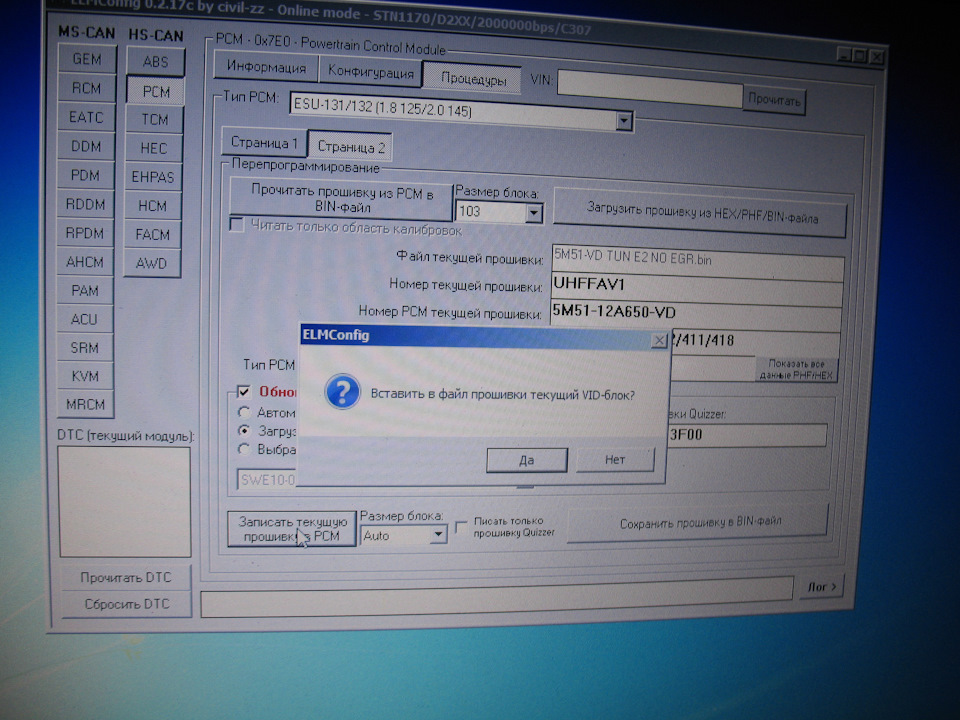Select the ACU module
This screenshot has width=960, height=720.
84,319
